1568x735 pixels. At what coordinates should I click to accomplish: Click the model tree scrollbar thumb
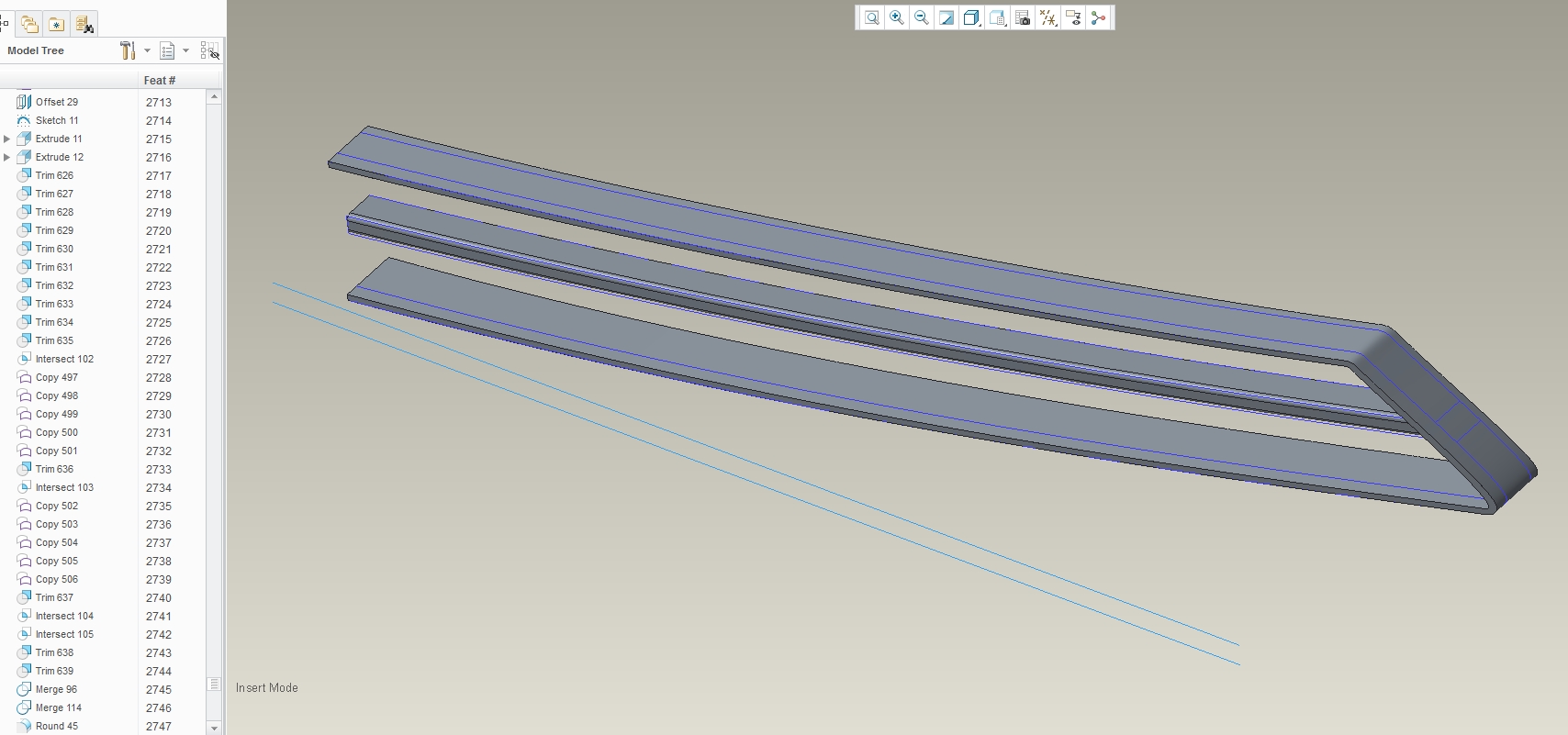click(214, 685)
